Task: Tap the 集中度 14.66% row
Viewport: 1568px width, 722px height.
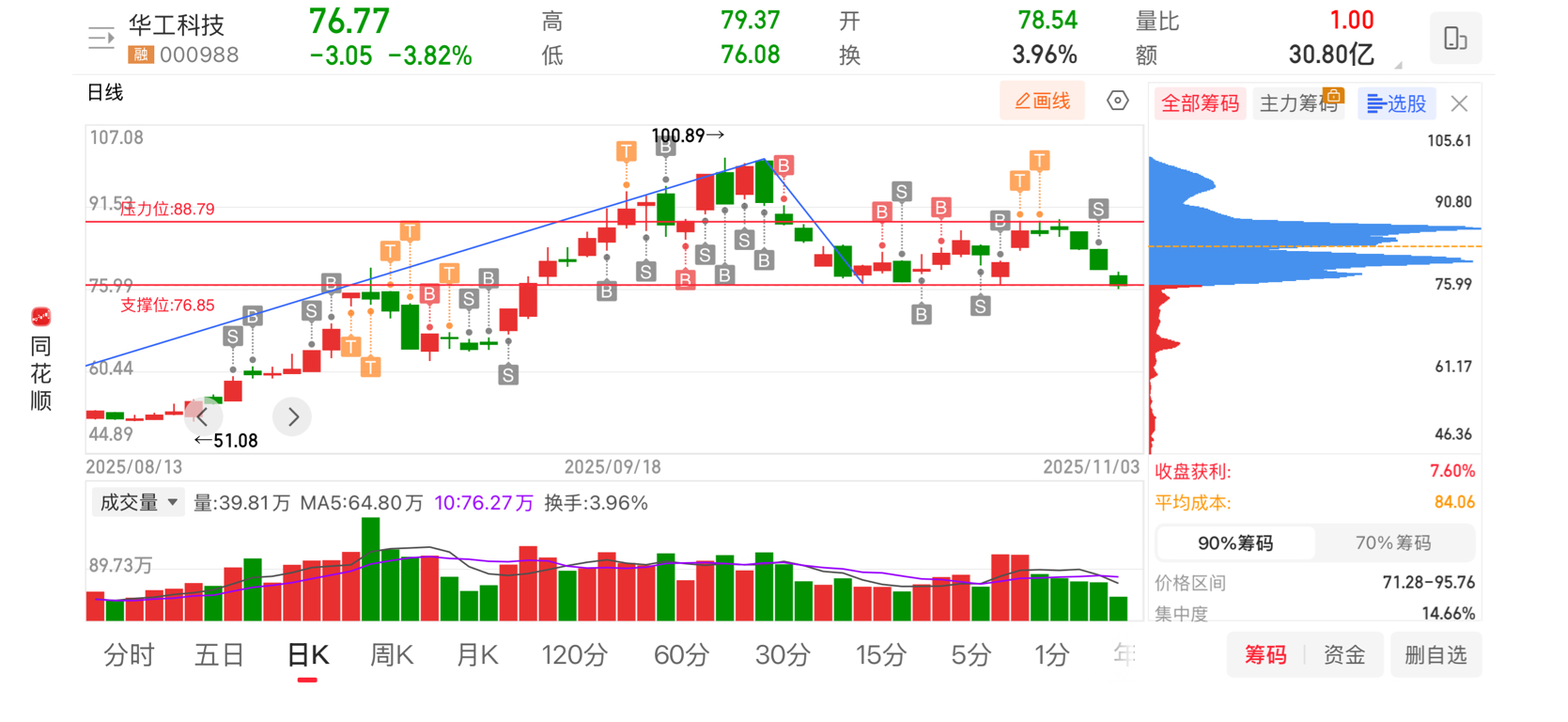Action: coord(1315,613)
